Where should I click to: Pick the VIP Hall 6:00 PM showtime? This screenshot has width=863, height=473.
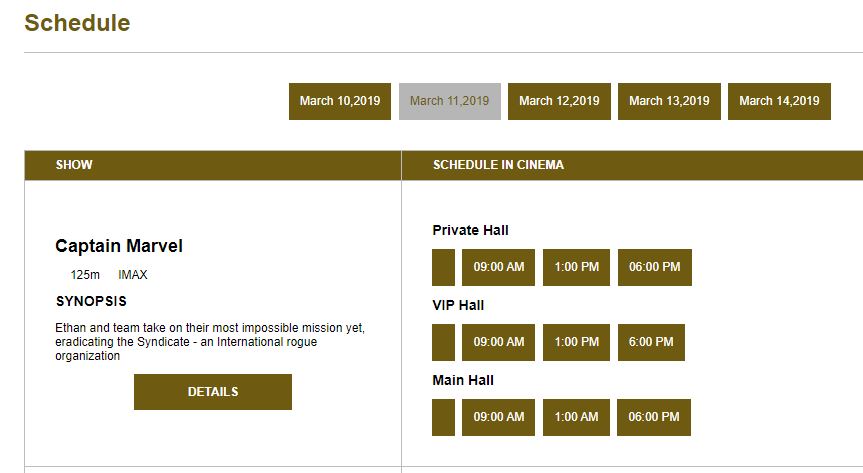tap(651, 342)
